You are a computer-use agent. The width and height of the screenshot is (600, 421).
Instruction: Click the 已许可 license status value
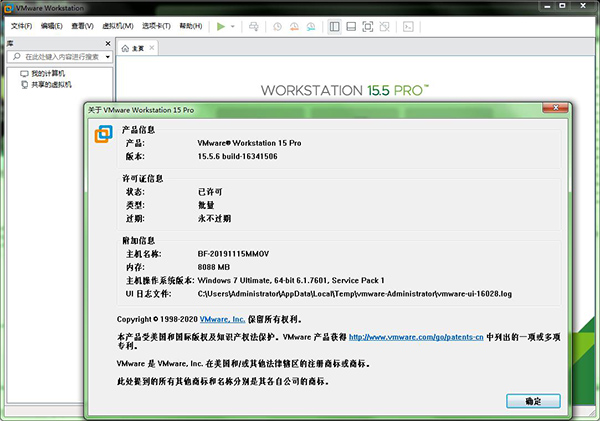[x=210, y=192]
